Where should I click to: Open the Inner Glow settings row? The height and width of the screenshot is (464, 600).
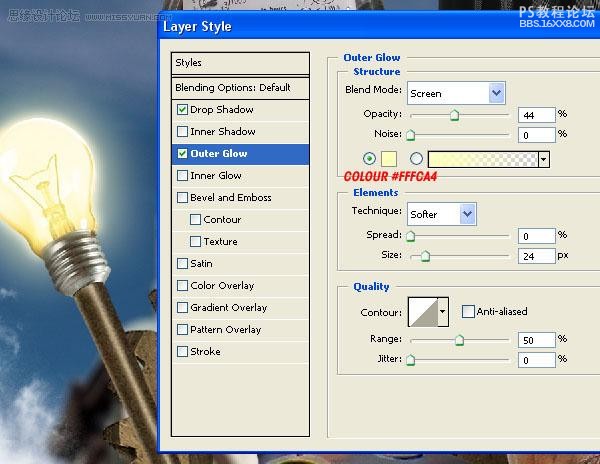click(x=240, y=176)
